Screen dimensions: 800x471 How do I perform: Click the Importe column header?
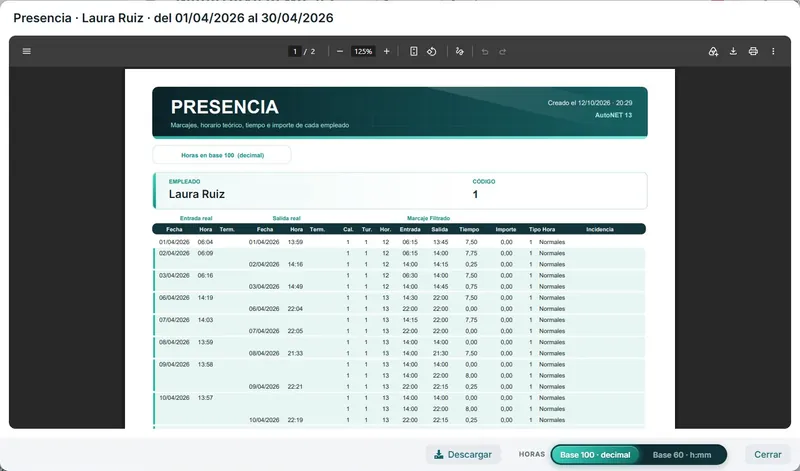pyautogui.click(x=506, y=229)
